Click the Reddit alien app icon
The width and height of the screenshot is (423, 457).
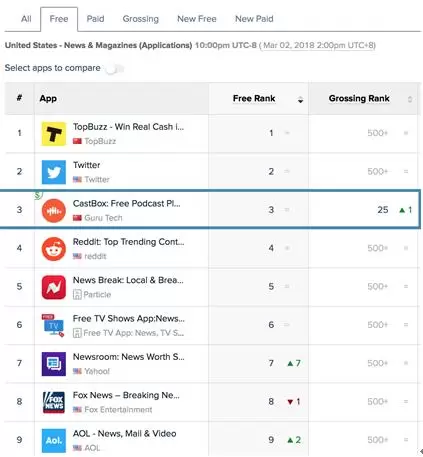click(54, 249)
